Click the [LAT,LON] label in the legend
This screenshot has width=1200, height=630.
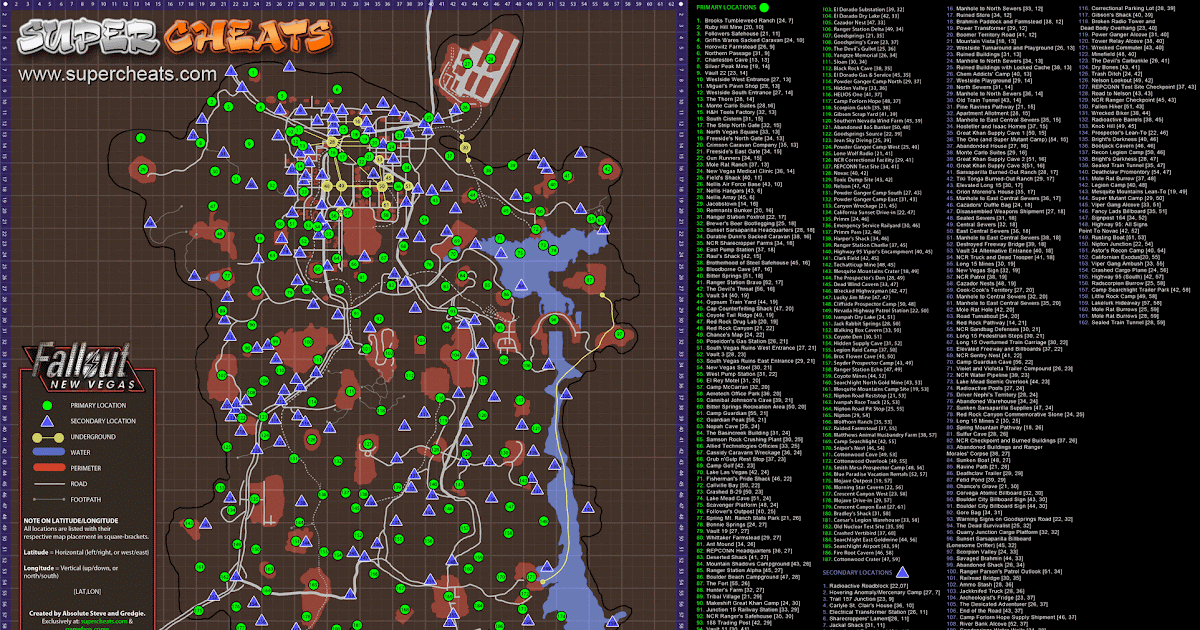coord(85,593)
